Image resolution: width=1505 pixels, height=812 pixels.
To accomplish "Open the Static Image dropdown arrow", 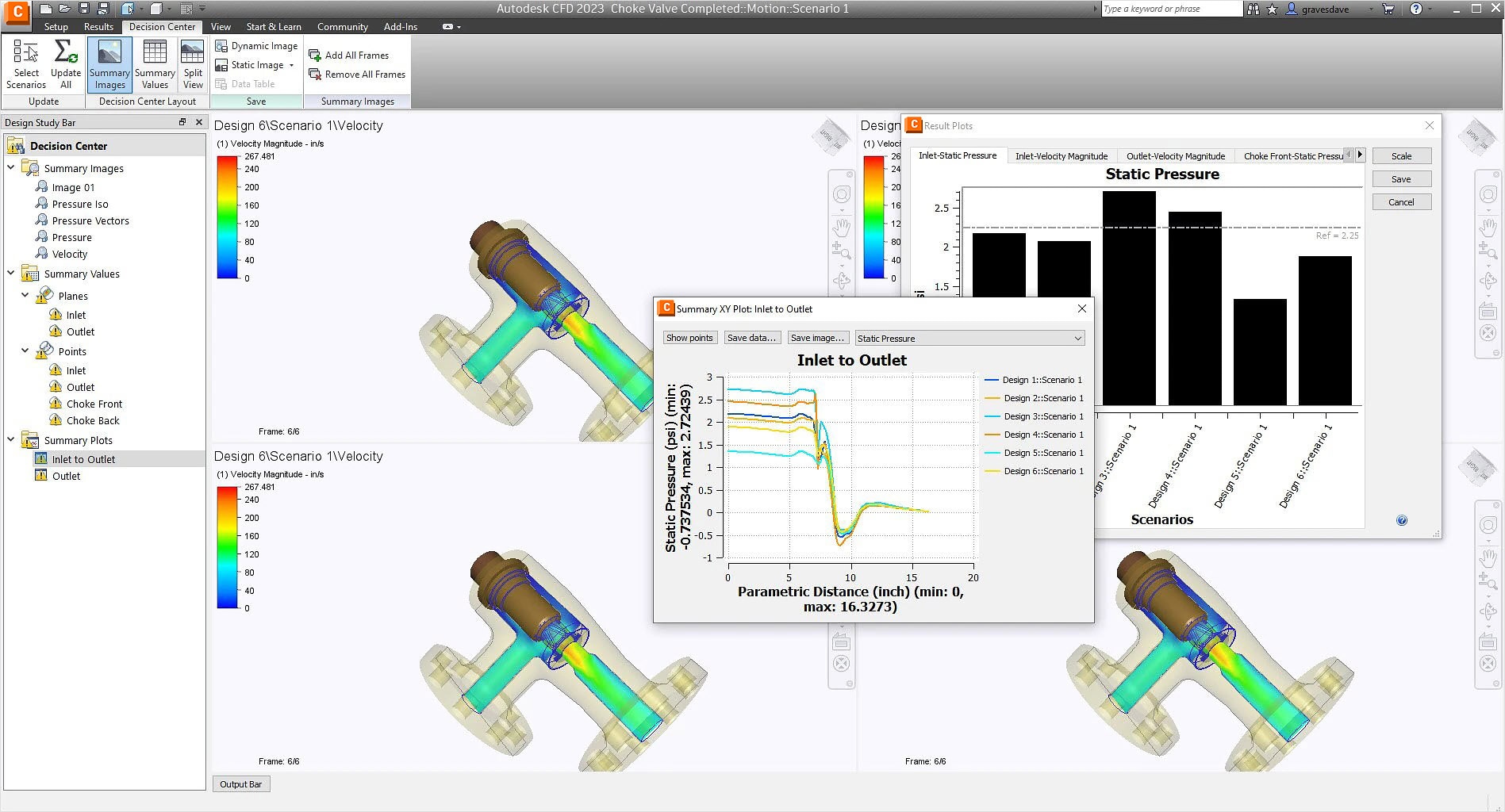I will (290, 65).
